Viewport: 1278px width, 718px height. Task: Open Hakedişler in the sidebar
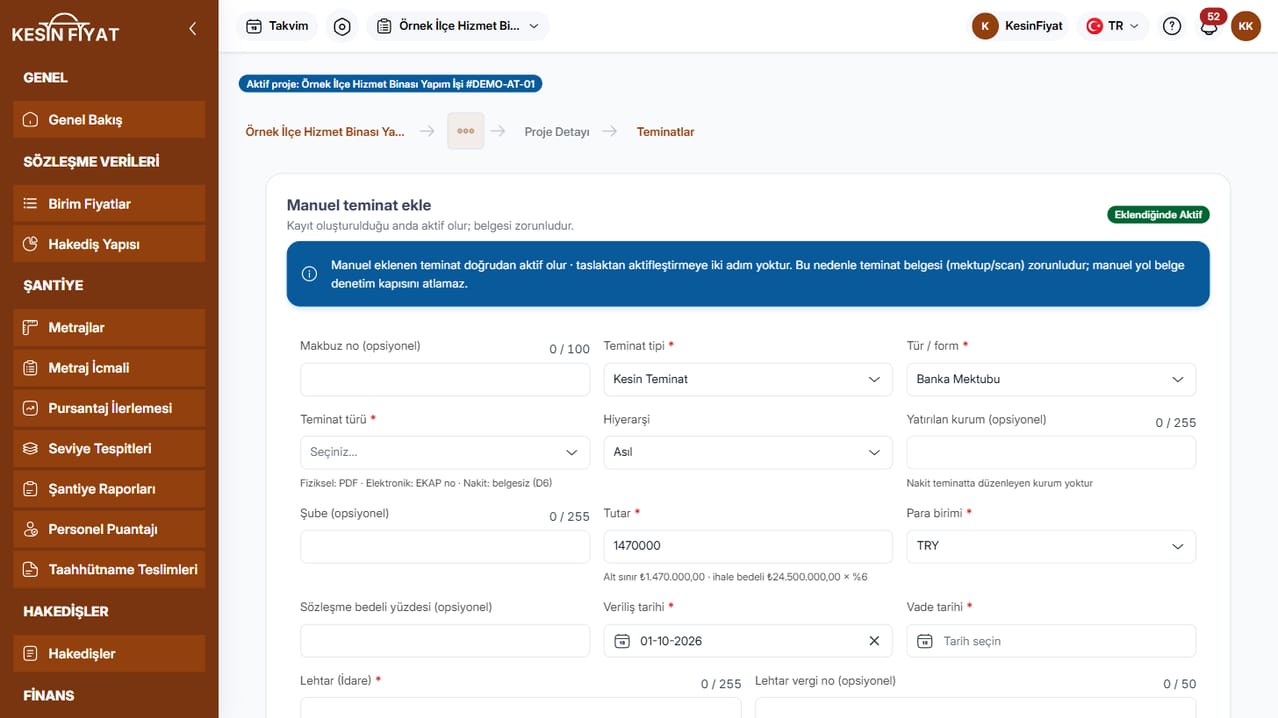click(x=109, y=654)
